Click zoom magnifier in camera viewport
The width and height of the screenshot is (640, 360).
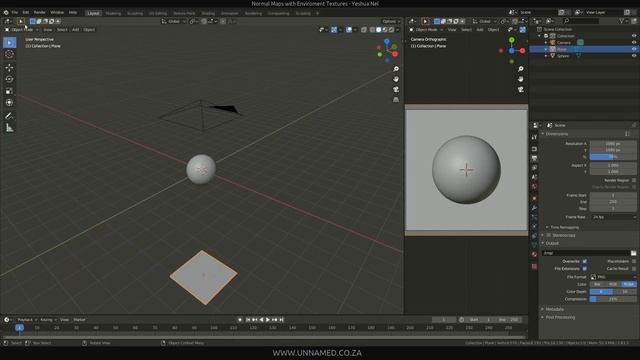coord(520,69)
